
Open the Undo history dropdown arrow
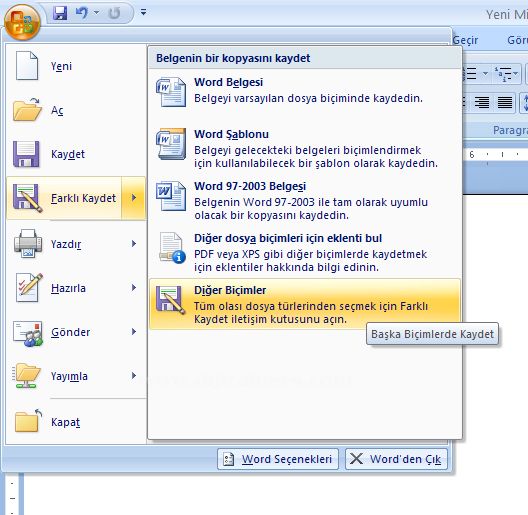coord(97,12)
